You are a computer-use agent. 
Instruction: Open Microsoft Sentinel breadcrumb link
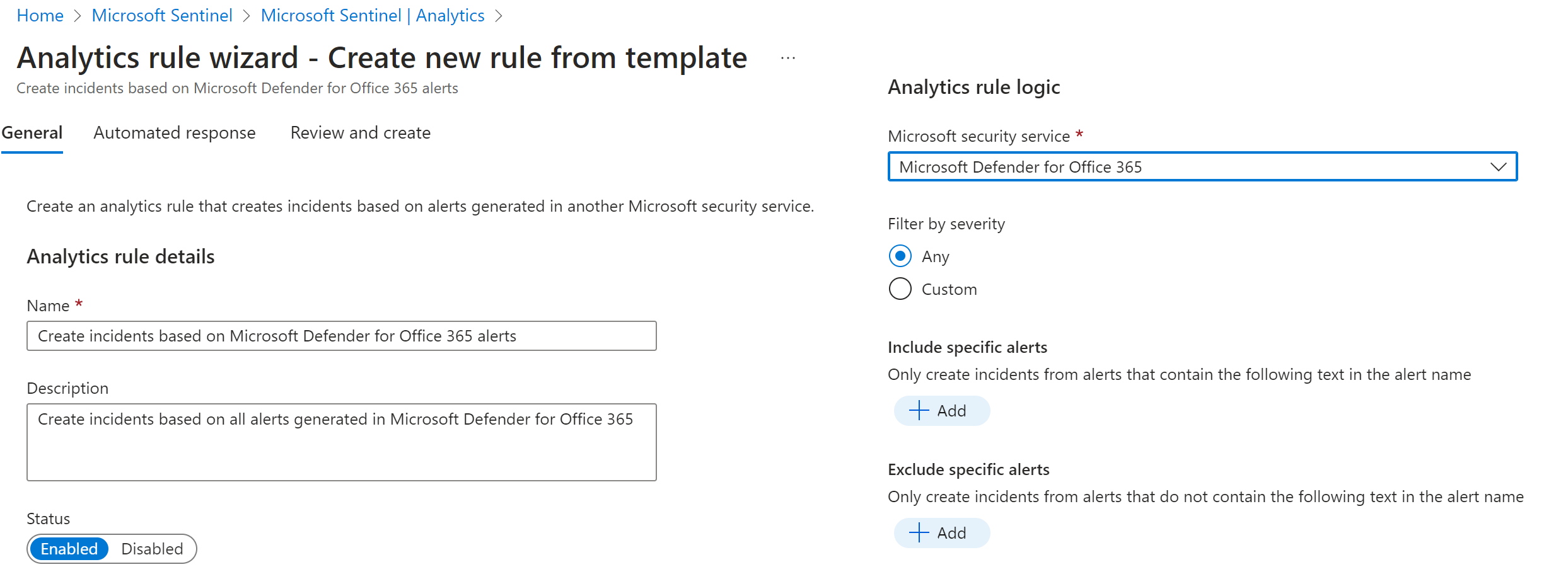coord(162,16)
